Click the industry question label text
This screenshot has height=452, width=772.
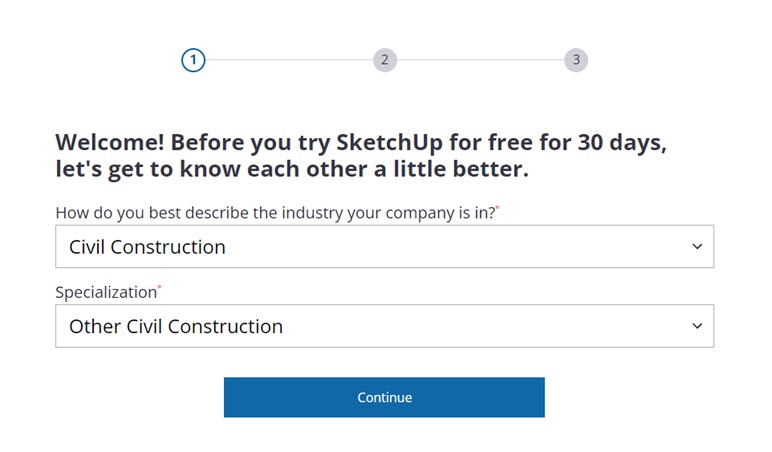[274, 213]
